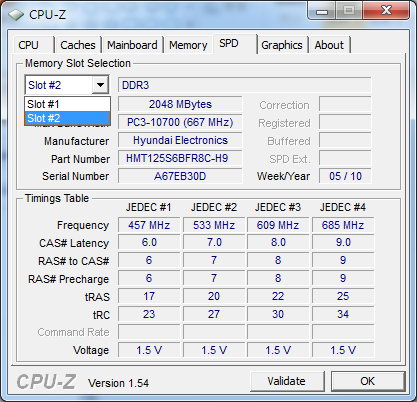Click the Serial Number label
Screen dimensions: 417x402
(76, 176)
